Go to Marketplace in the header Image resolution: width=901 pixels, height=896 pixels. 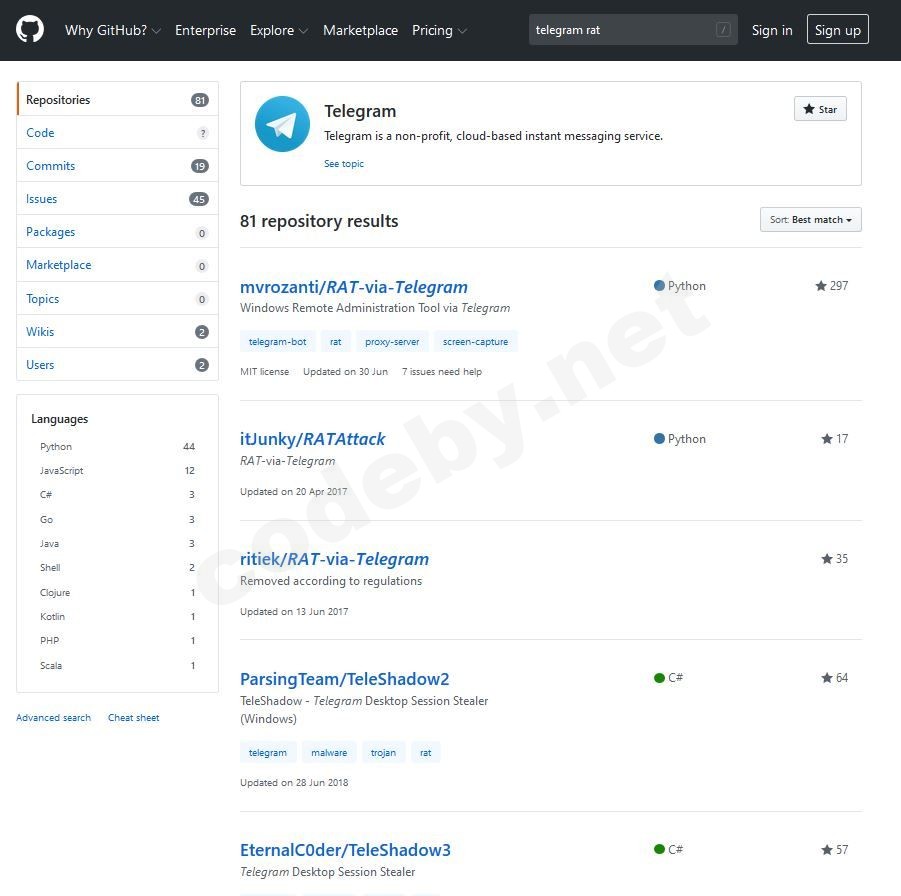tap(360, 30)
